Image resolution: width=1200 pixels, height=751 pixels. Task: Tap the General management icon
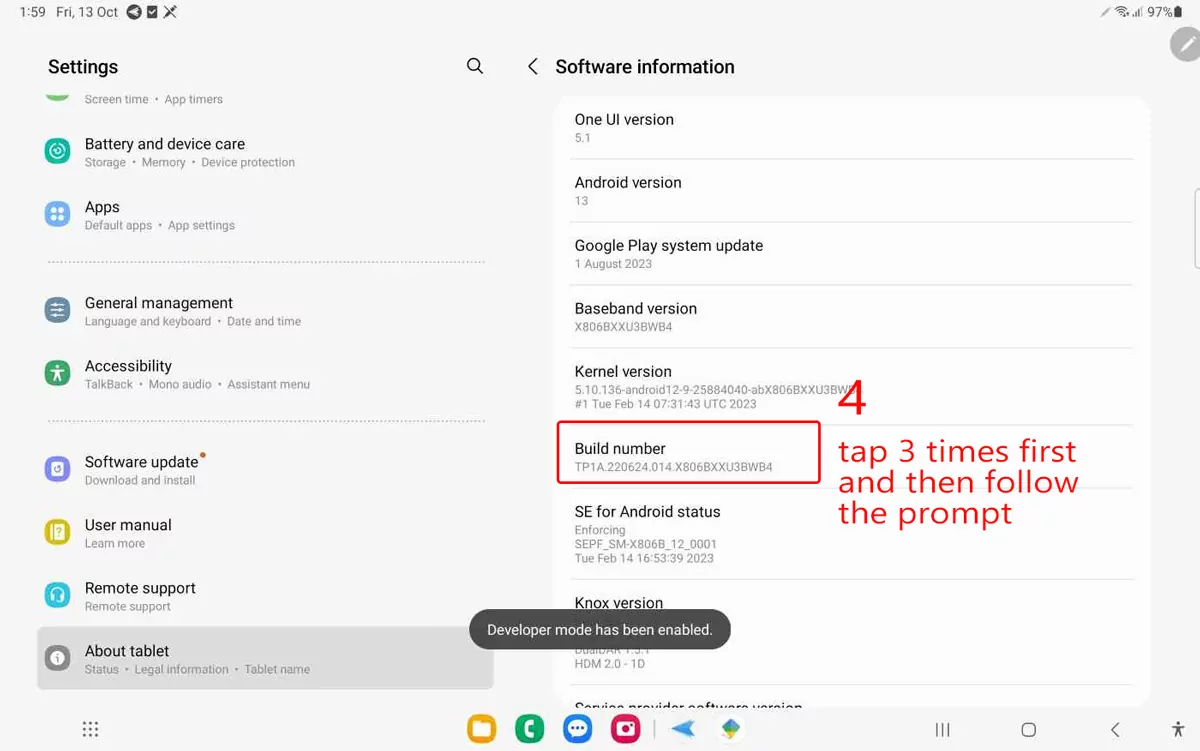point(57,310)
